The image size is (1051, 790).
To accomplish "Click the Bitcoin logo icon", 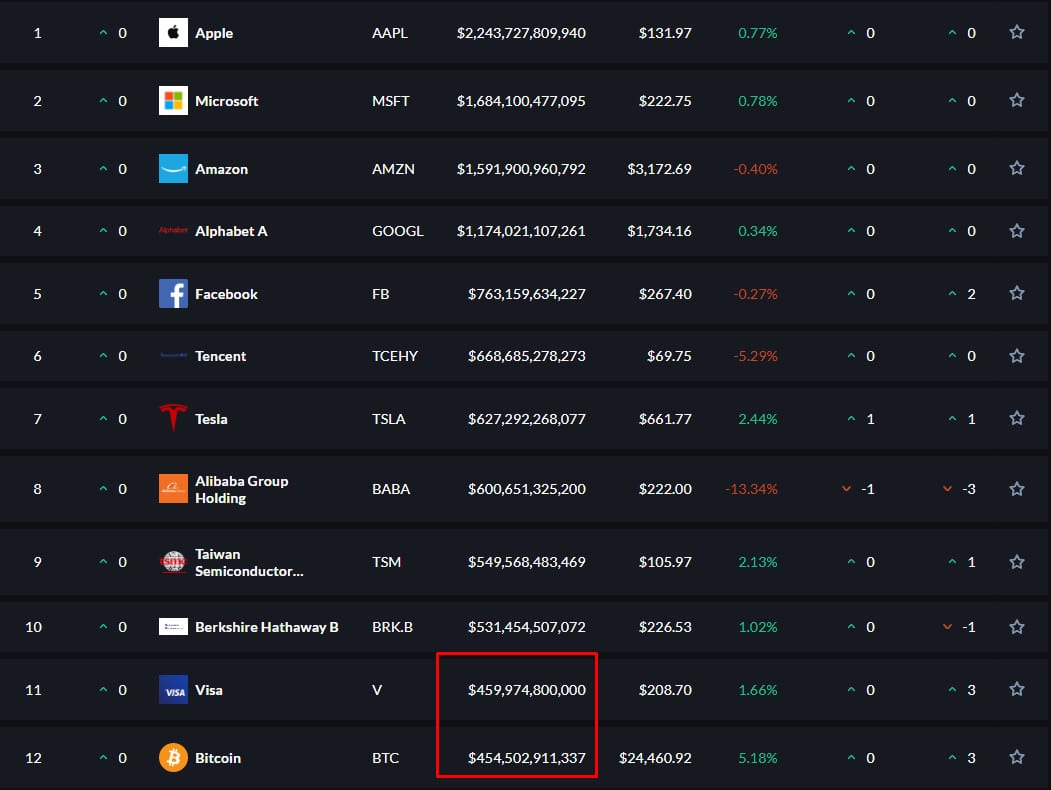I will (173, 758).
